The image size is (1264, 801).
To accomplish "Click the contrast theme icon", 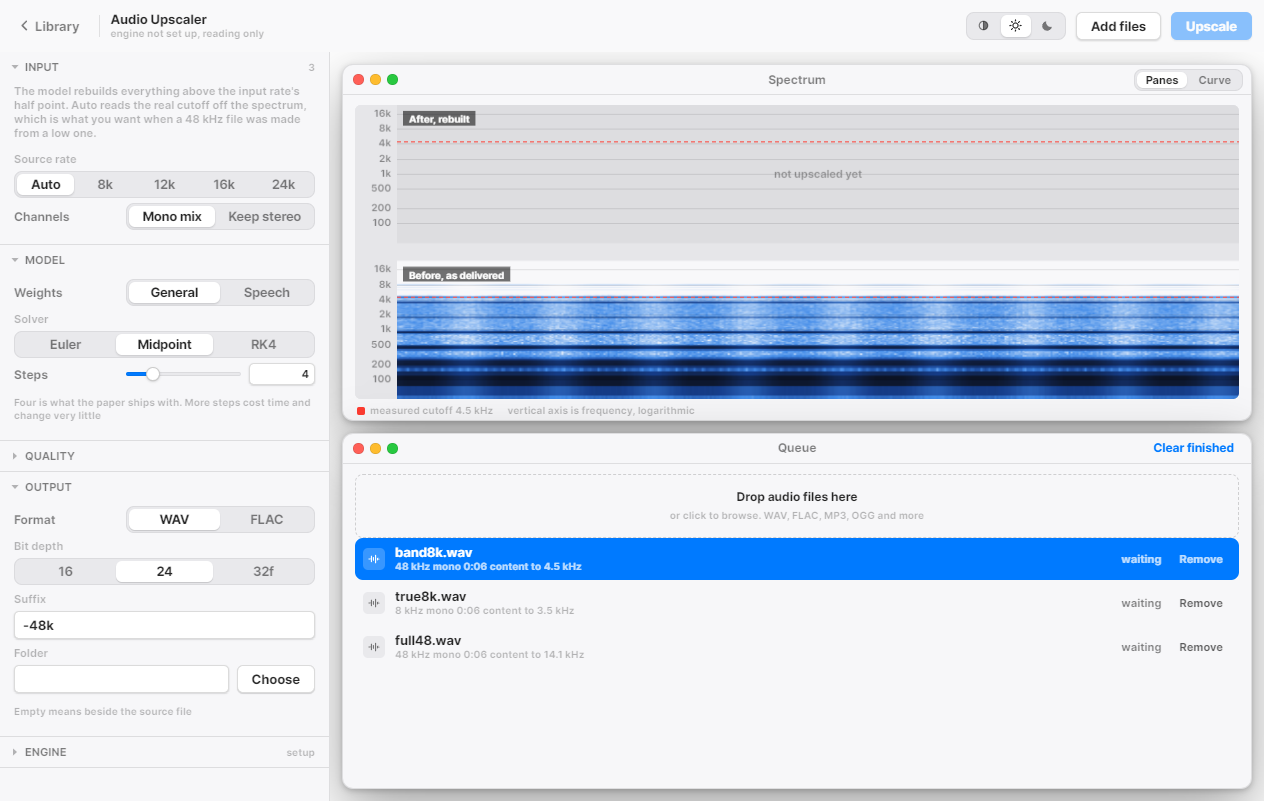I will (984, 26).
